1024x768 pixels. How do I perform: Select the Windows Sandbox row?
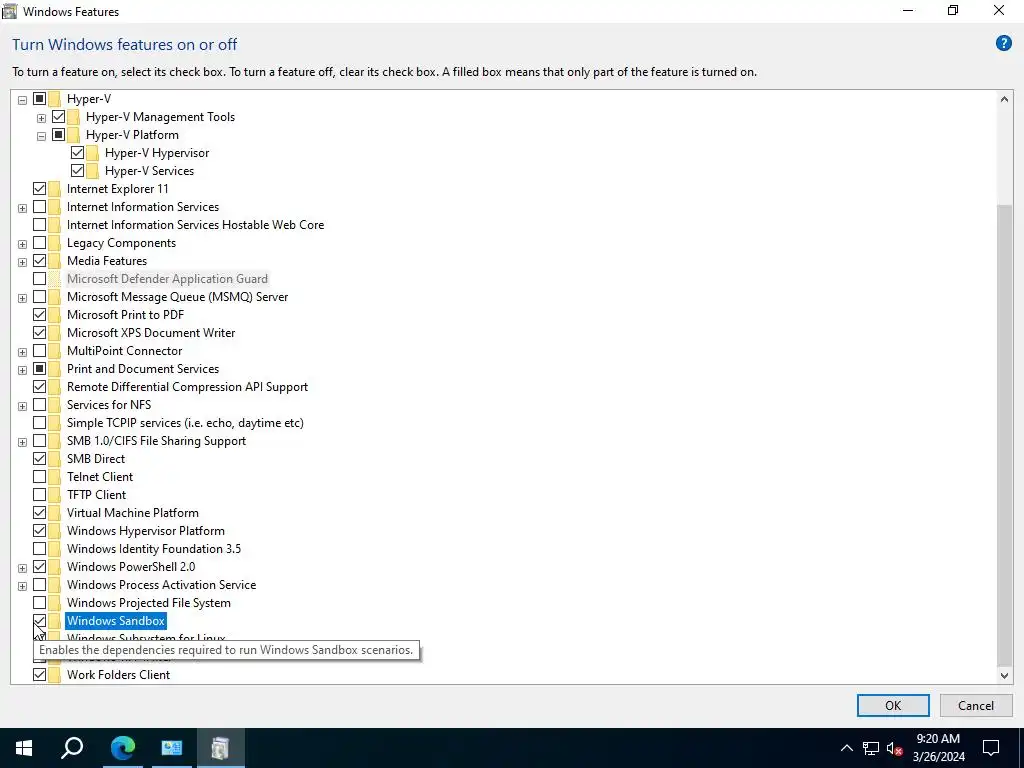coord(116,621)
